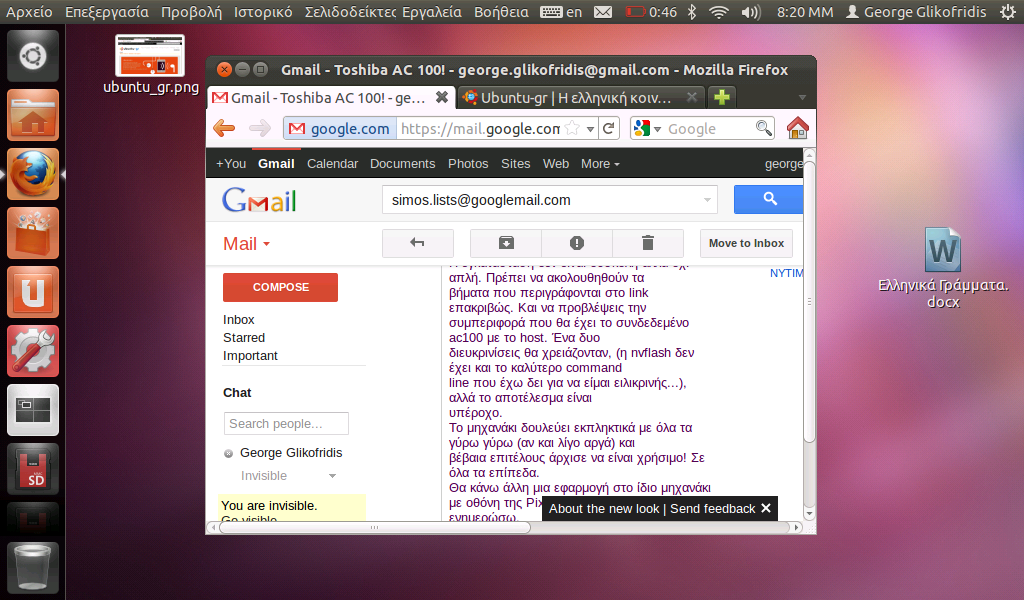Open Documents in Google bar
The height and width of the screenshot is (600, 1024).
click(402, 164)
